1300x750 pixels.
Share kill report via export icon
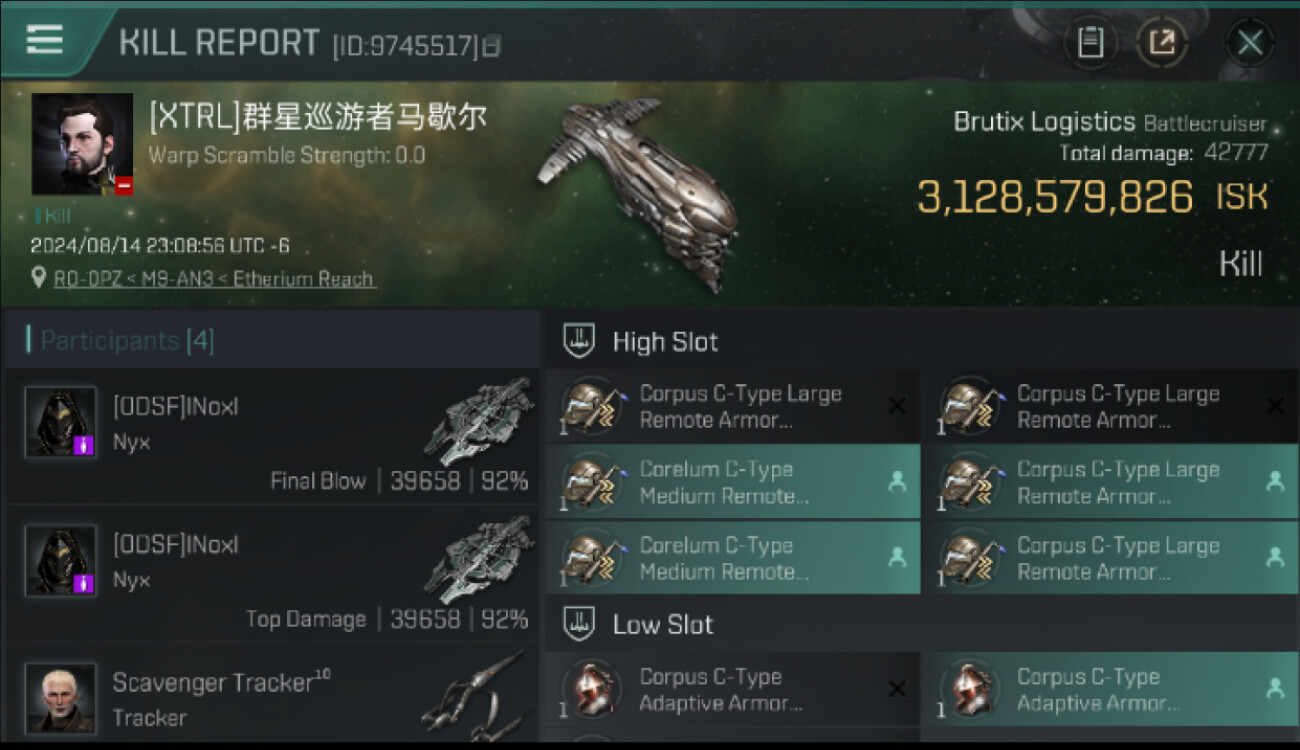pyautogui.click(x=1162, y=43)
